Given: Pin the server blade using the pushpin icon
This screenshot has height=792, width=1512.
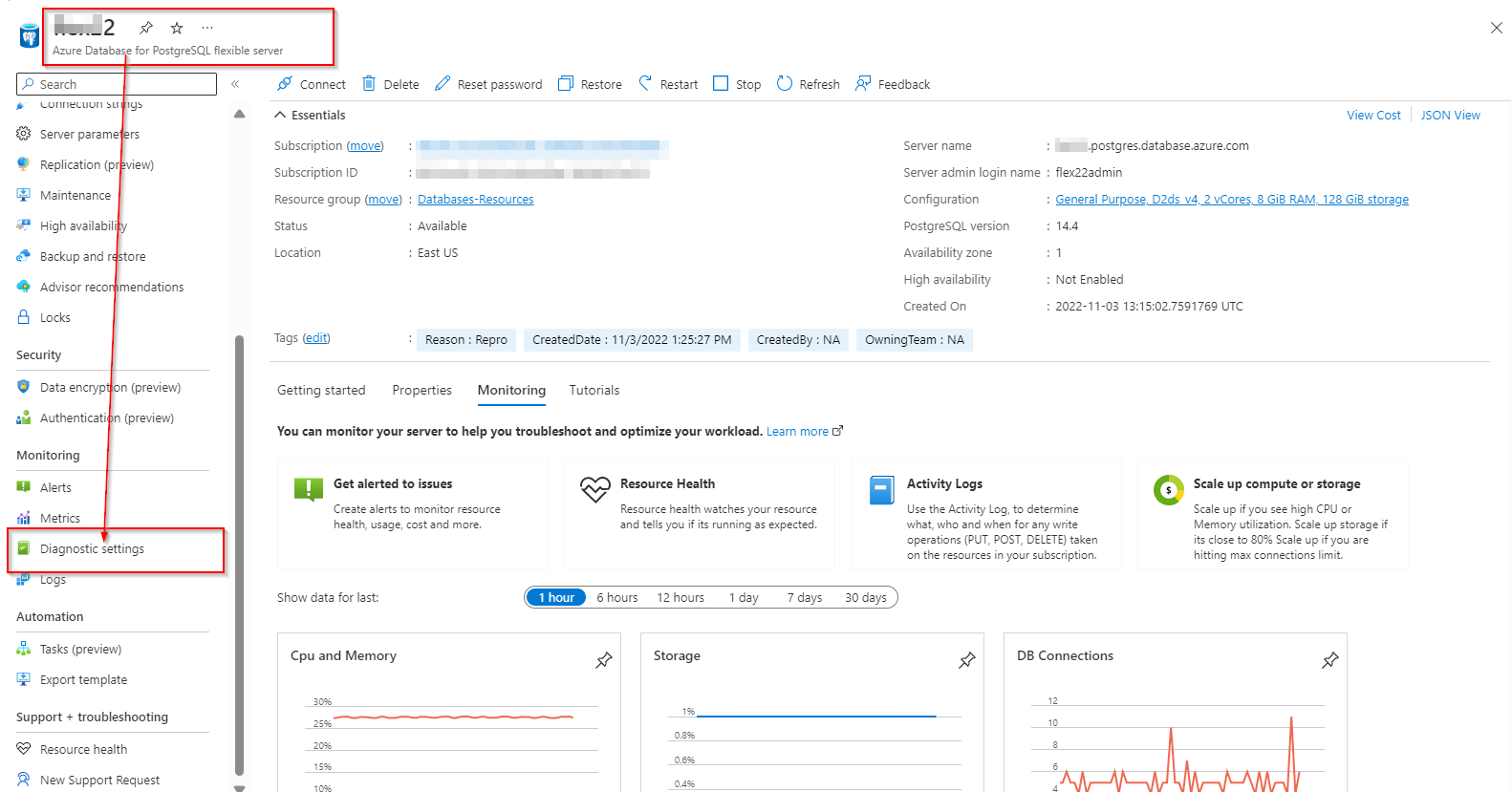Looking at the screenshot, I should click(x=146, y=28).
